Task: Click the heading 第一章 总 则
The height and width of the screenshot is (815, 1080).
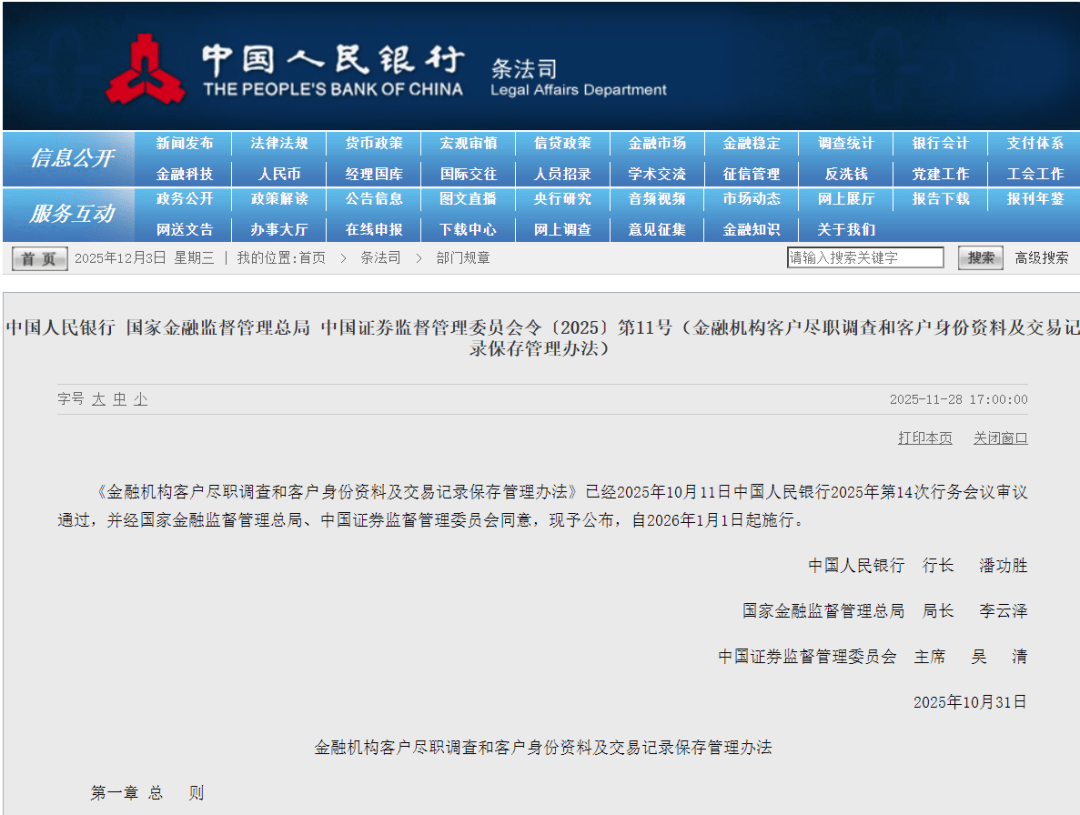Action: pyautogui.click(x=147, y=793)
